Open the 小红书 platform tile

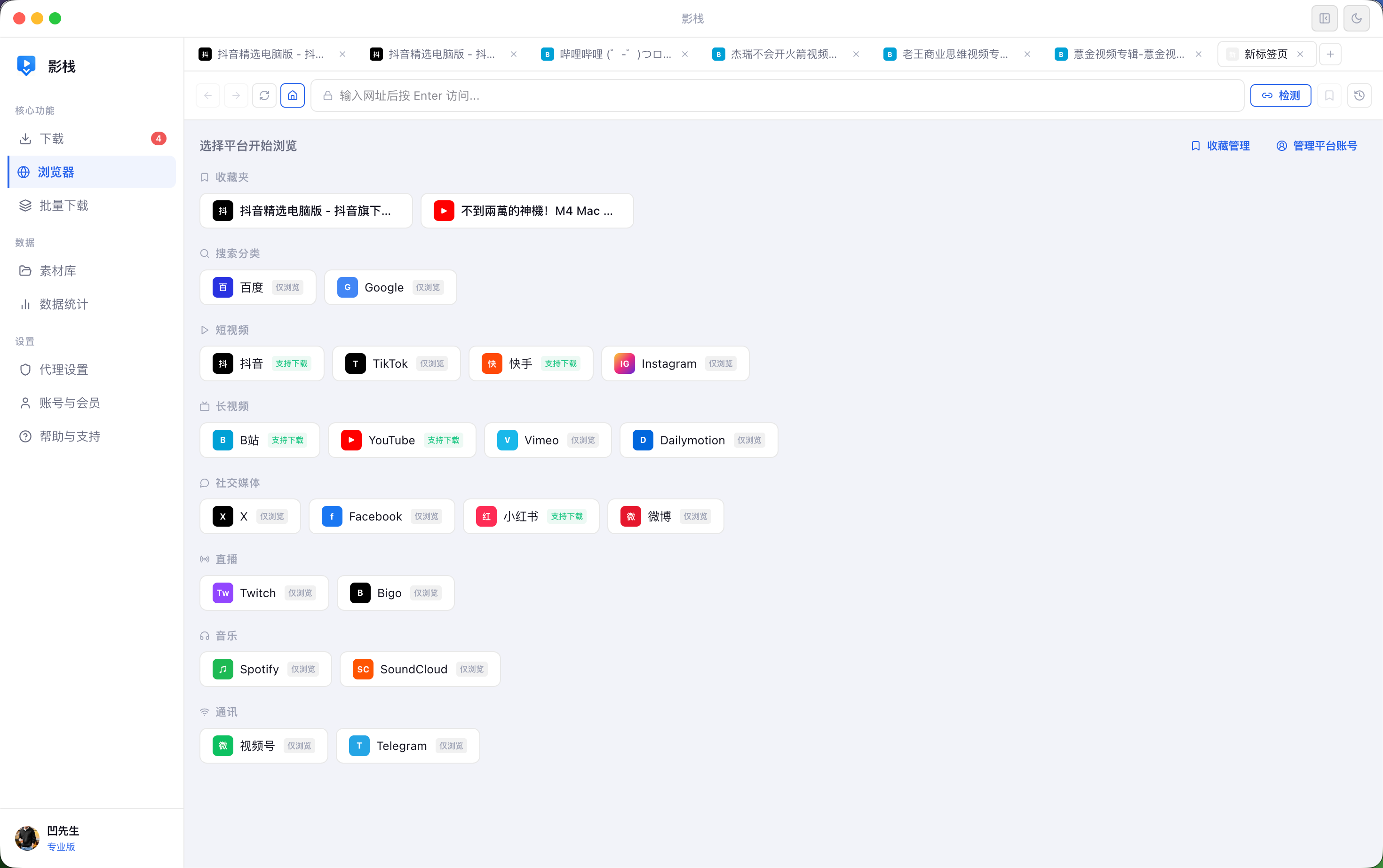[x=531, y=516]
